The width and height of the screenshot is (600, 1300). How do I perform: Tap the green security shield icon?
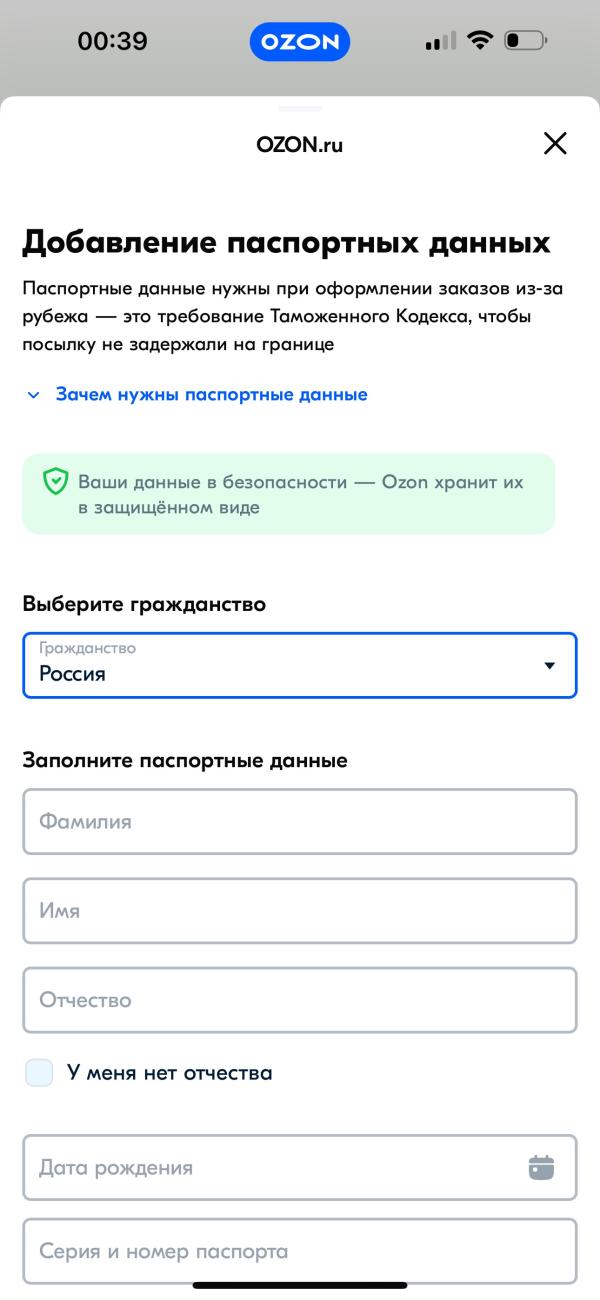[x=55, y=483]
